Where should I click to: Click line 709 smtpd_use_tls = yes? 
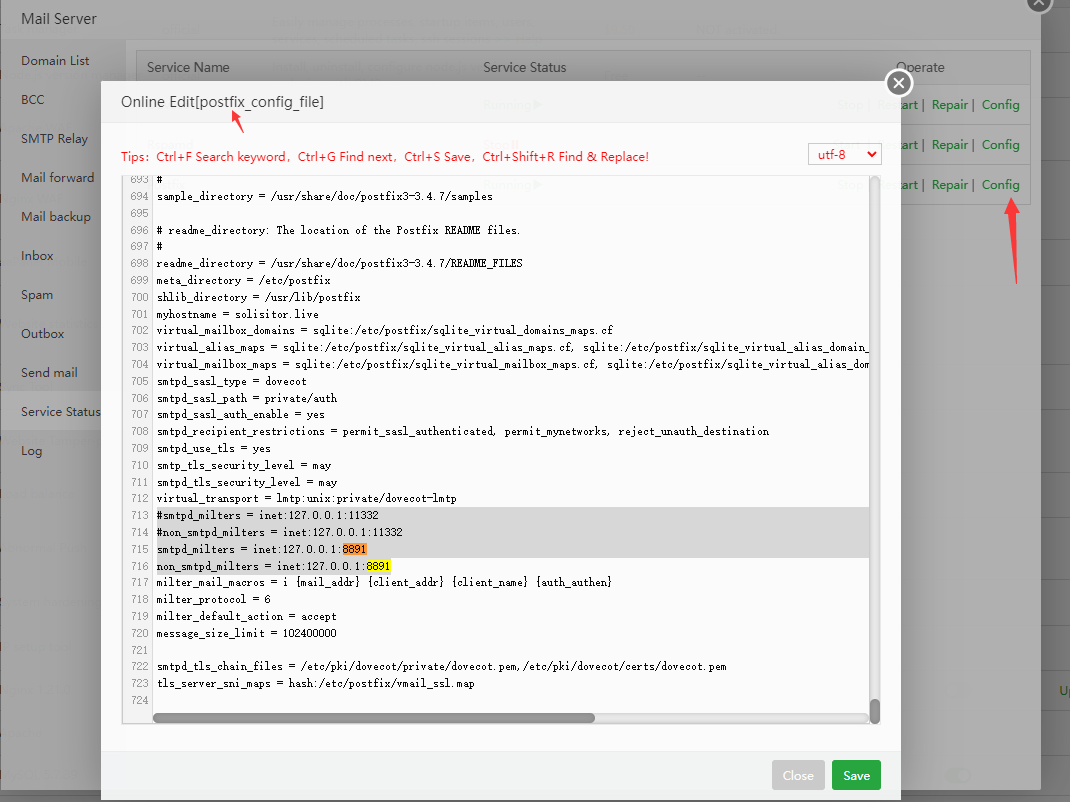[214, 448]
